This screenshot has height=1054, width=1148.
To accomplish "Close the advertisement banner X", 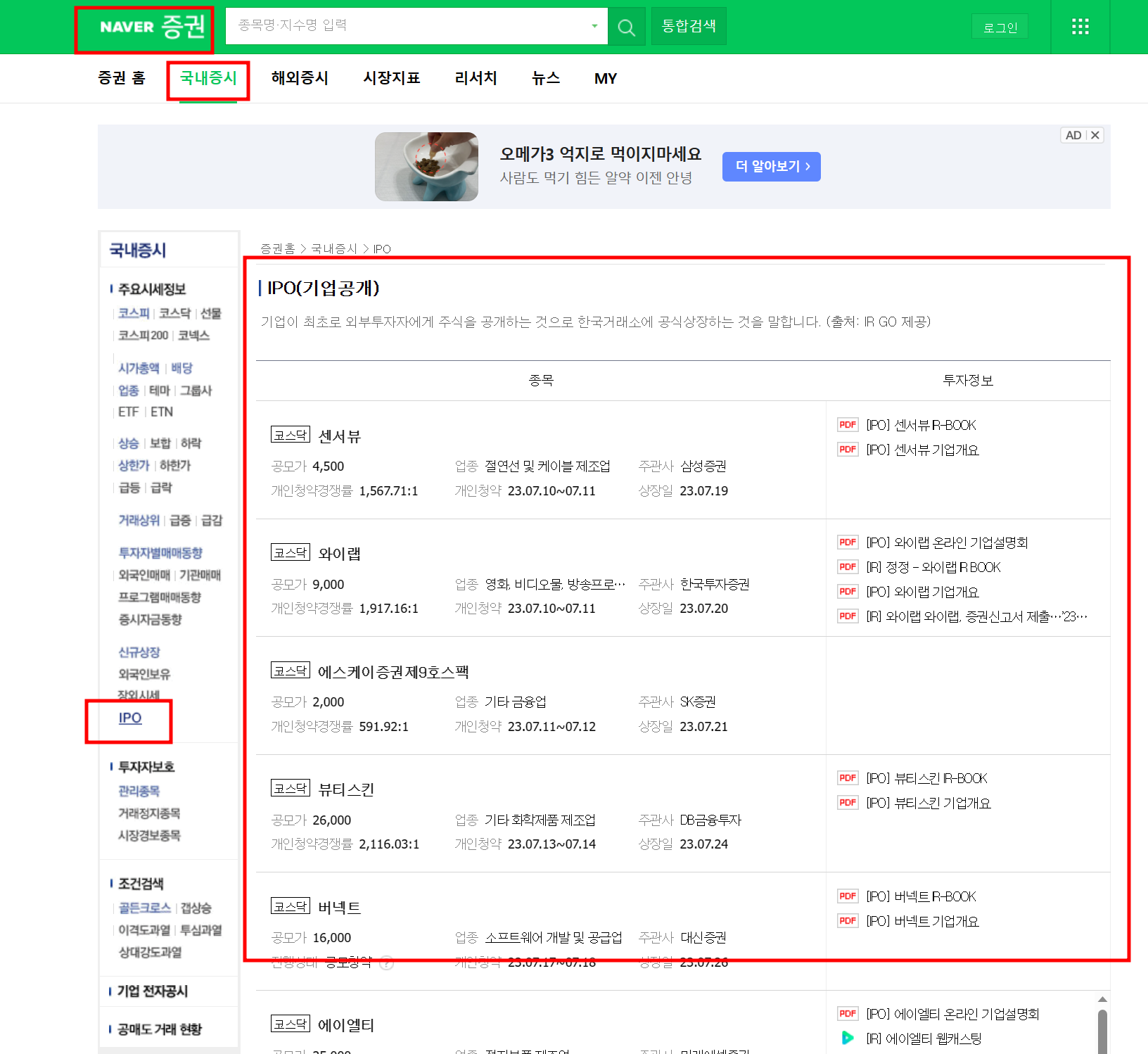I will [1095, 135].
